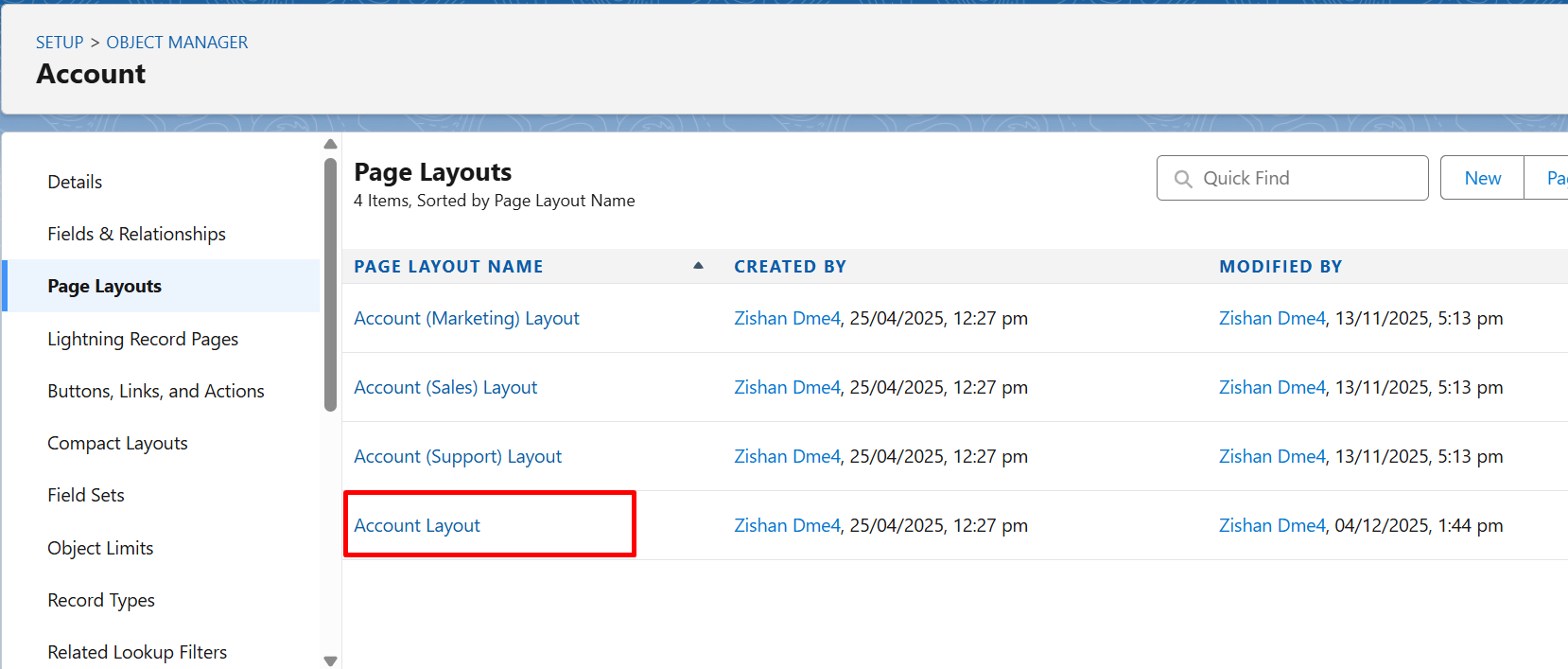Open Buttons, Links, and Actions section
Viewport: 1568px width, 669px height.
coord(156,391)
